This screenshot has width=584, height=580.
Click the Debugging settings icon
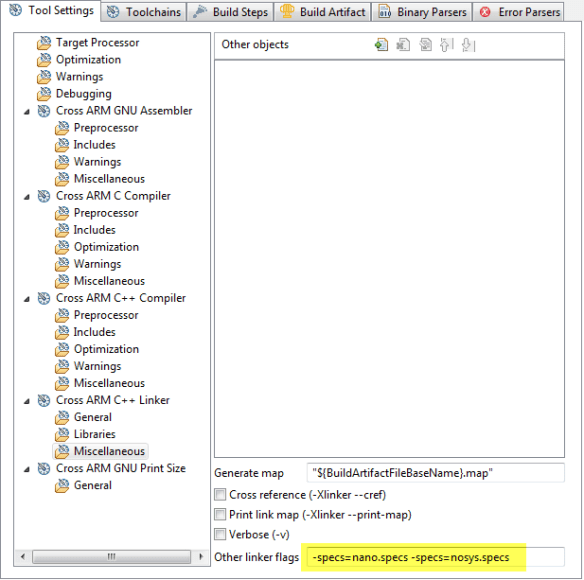(x=44, y=94)
